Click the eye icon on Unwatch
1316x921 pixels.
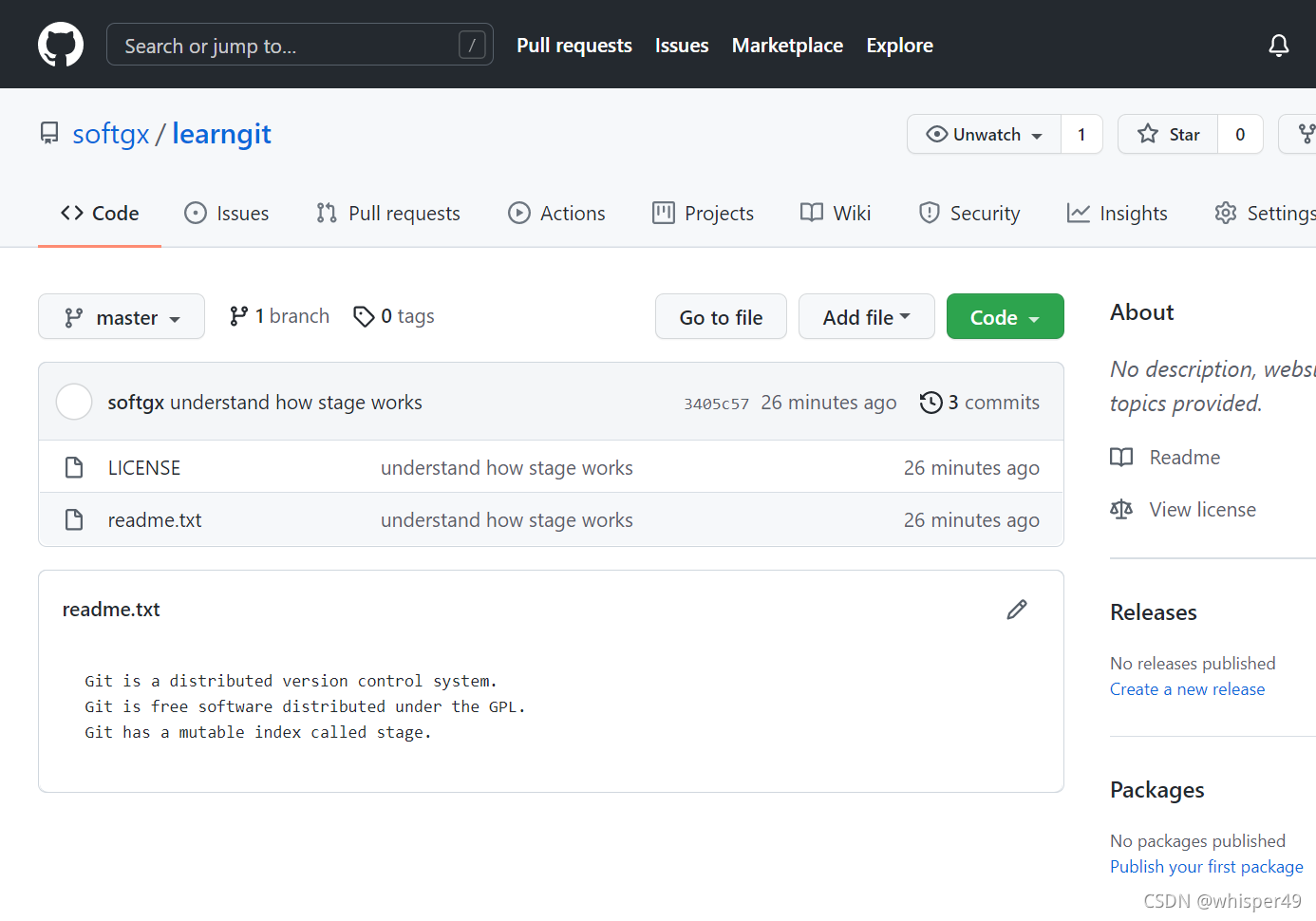(936, 134)
